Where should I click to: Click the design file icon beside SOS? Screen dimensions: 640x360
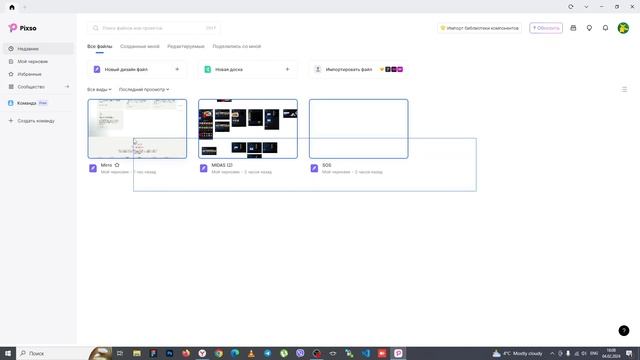click(x=314, y=168)
